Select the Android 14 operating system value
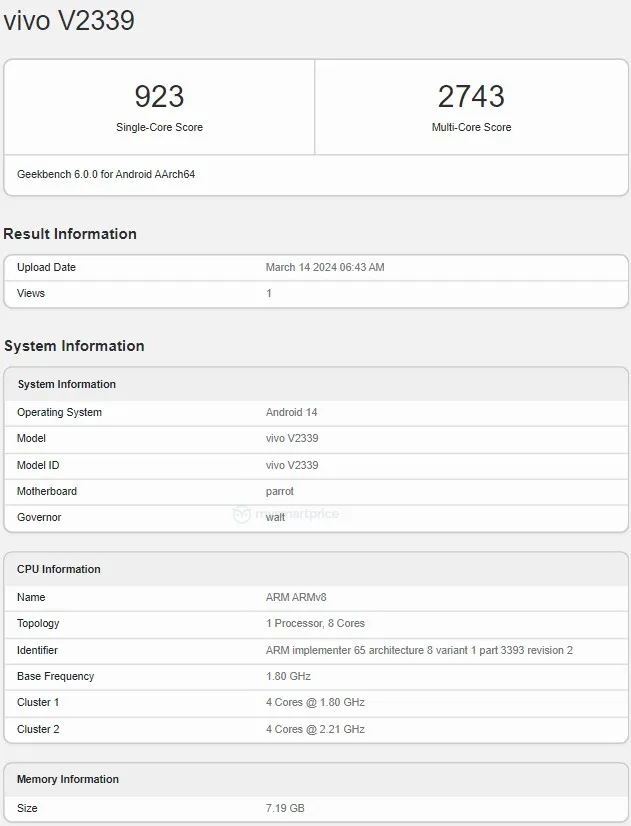The width and height of the screenshot is (631, 826). 291,412
